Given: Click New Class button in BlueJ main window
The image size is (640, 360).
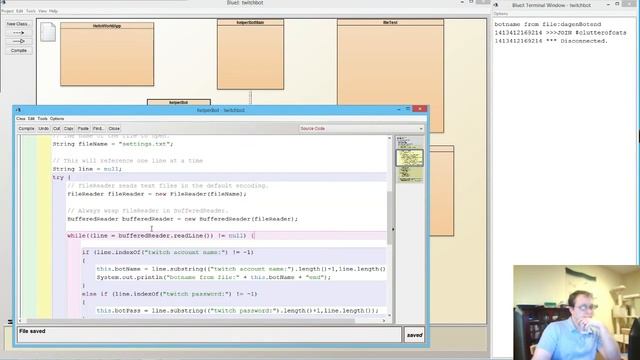Looking at the screenshot, I should (x=18, y=24).
